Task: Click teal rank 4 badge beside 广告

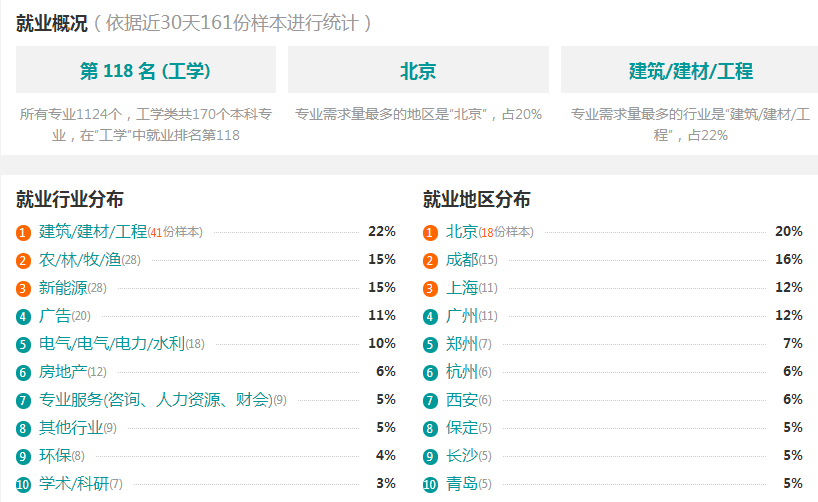Action: coord(23,316)
